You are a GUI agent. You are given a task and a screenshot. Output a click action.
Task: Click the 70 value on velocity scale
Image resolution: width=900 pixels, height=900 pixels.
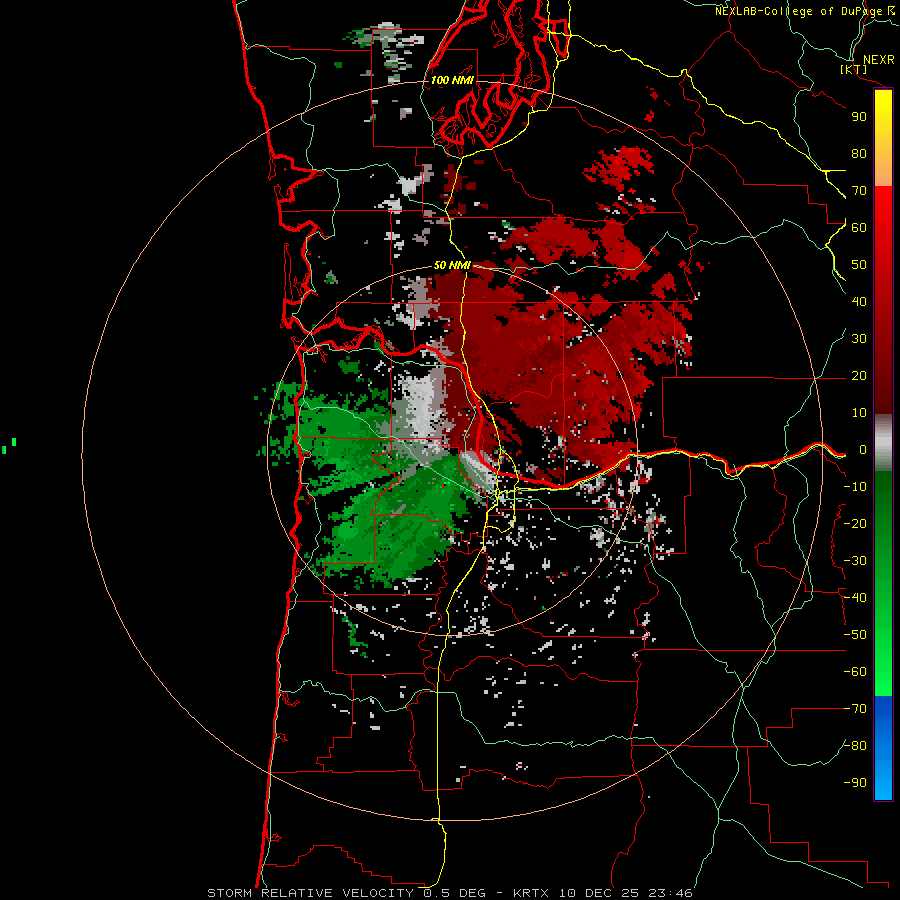click(859, 191)
